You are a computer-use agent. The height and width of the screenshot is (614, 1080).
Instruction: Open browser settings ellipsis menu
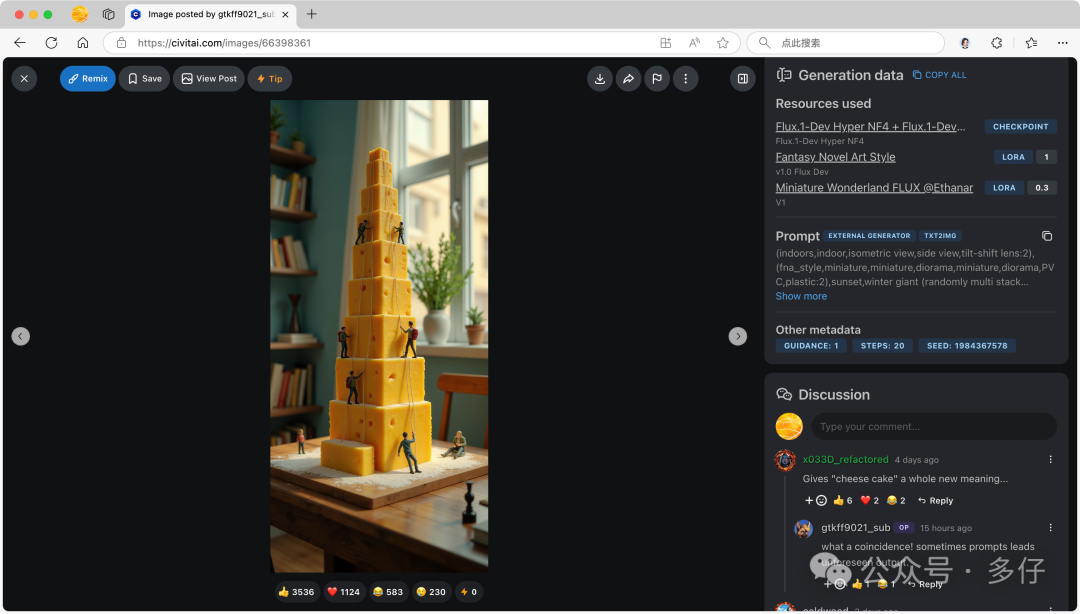(x=1063, y=43)
